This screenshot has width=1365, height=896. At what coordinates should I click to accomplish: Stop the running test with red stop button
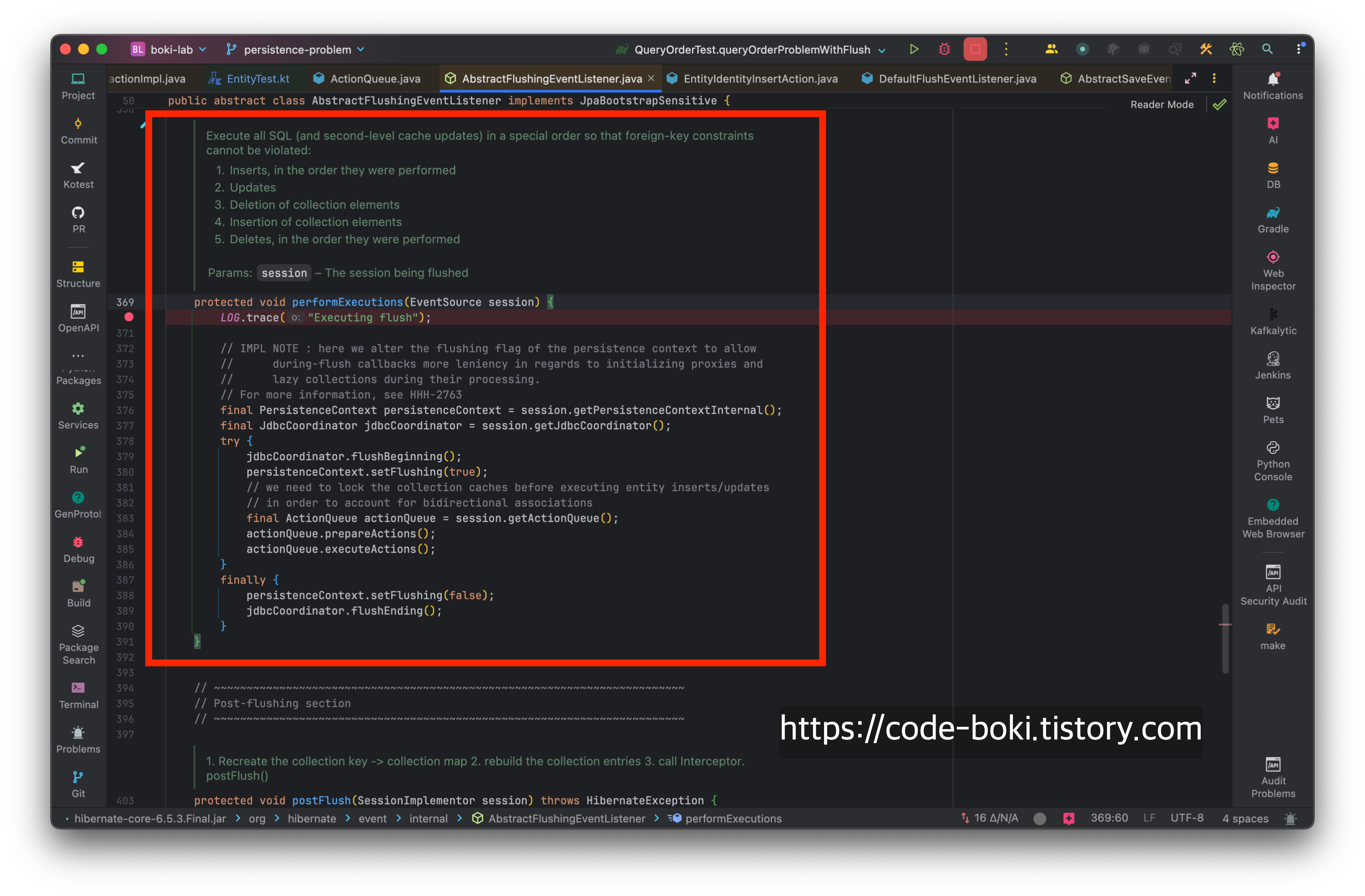pos(975,50)
